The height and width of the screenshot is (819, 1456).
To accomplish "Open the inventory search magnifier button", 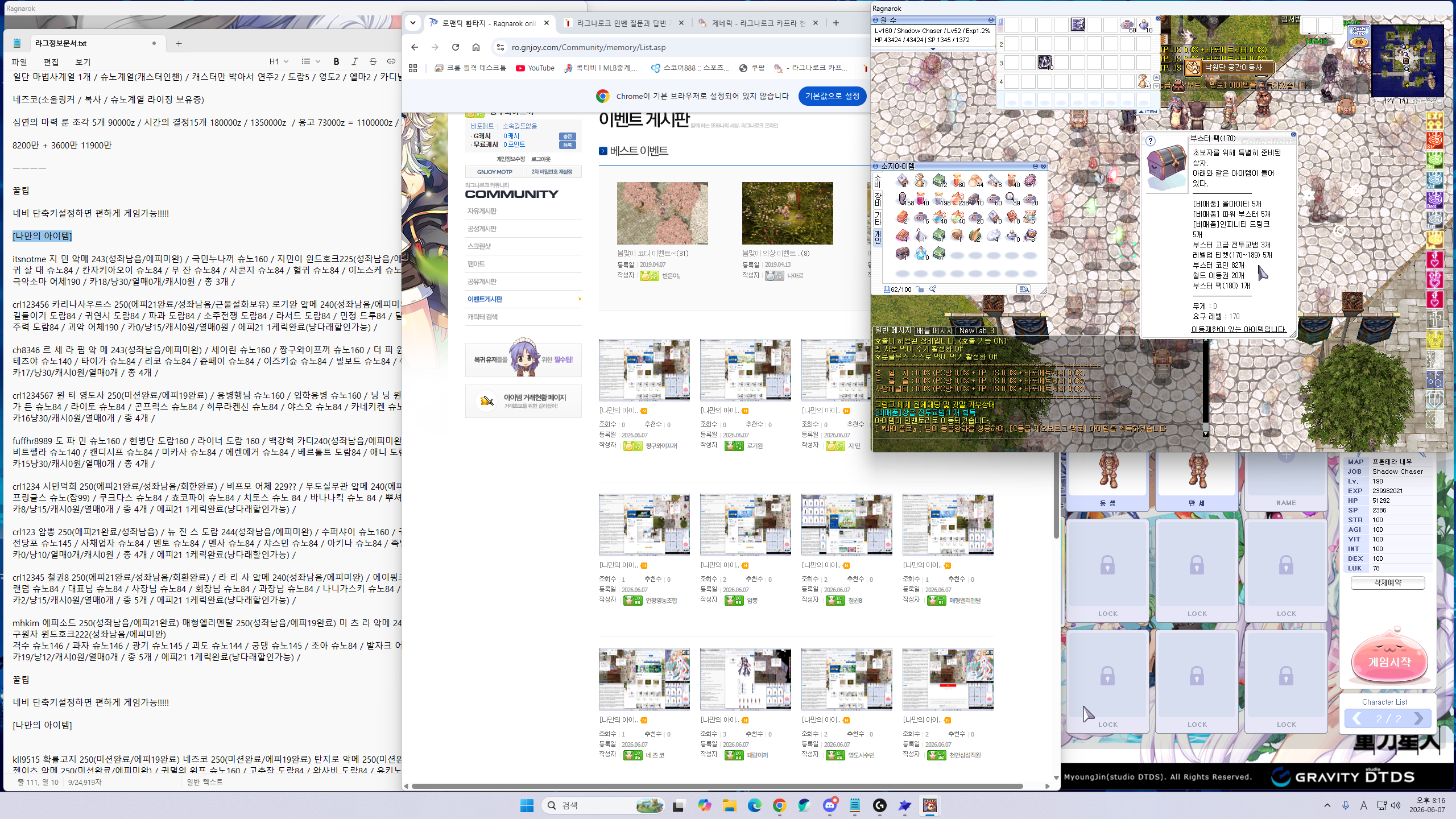I will tap(1024, 289).
